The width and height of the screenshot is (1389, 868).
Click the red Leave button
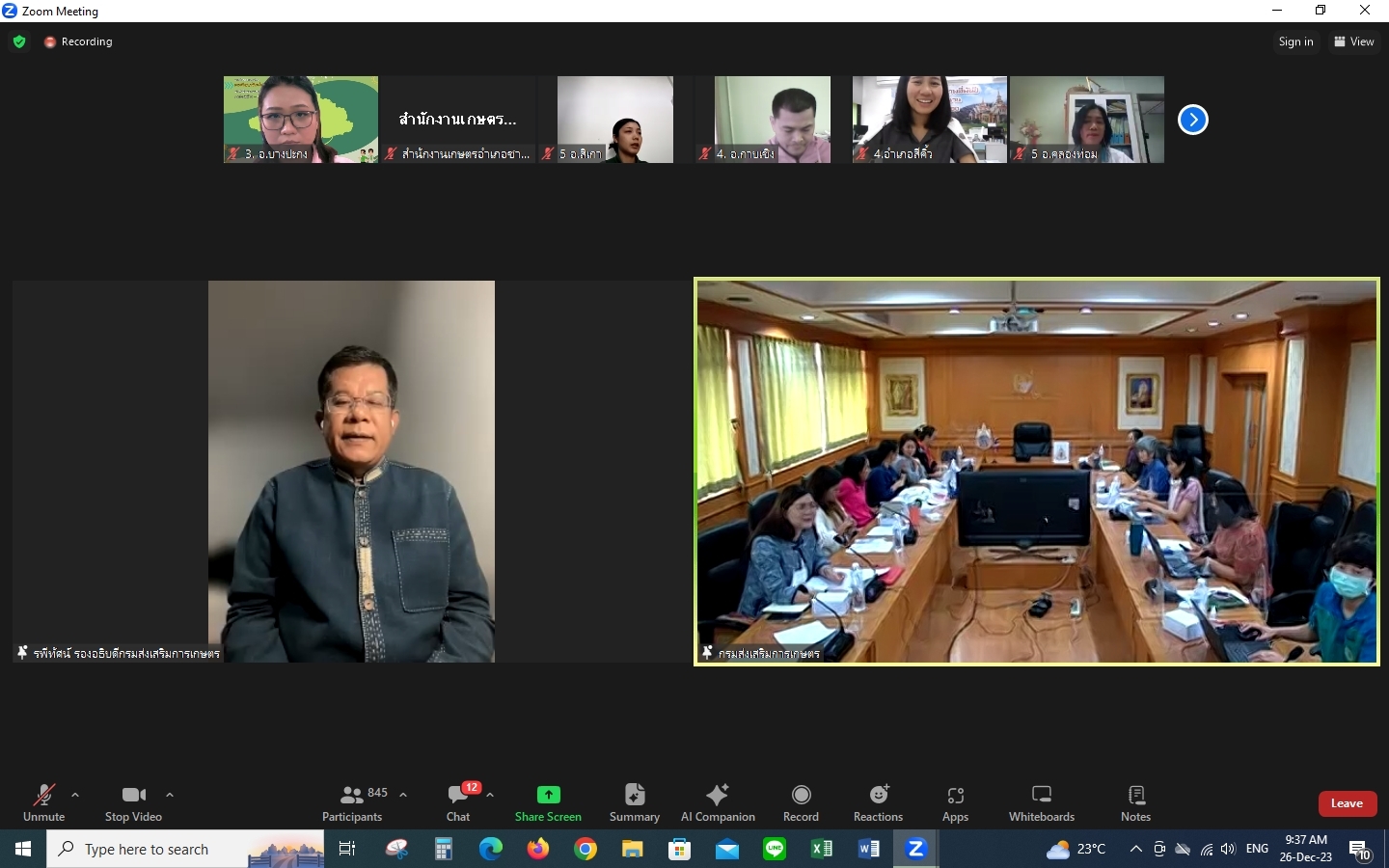click(x=1347, y=803)
